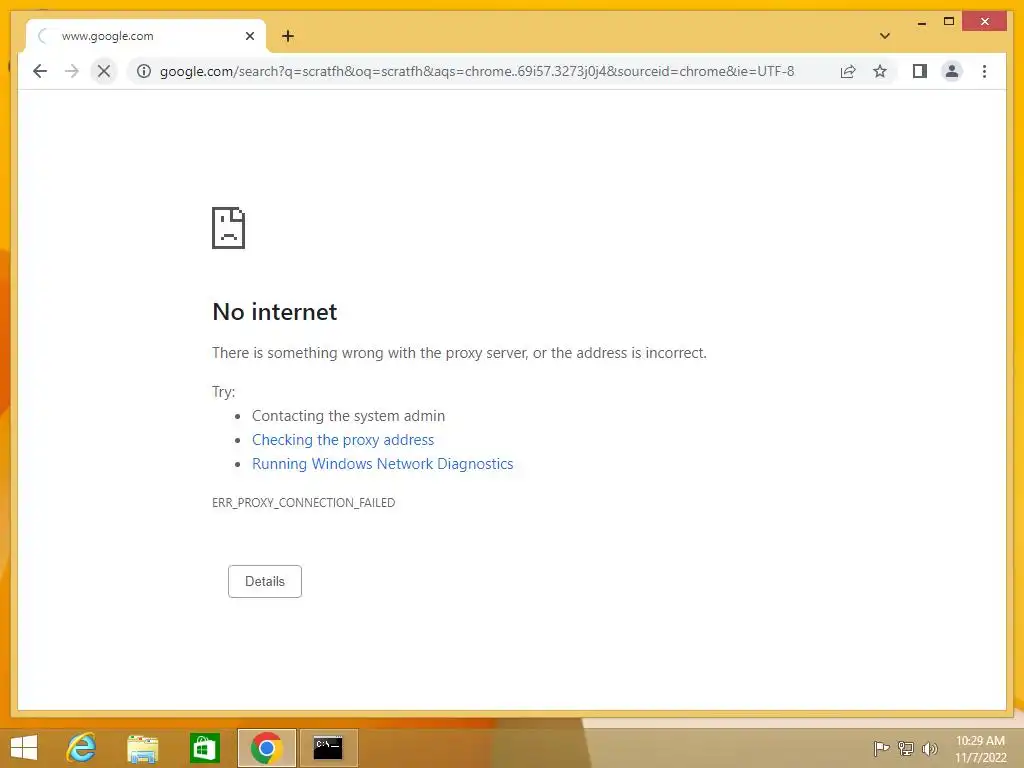Open a new tab with plus button
Image resolution: width=1024 pixels, height=768 pixels.
click(x=288, y=36)
